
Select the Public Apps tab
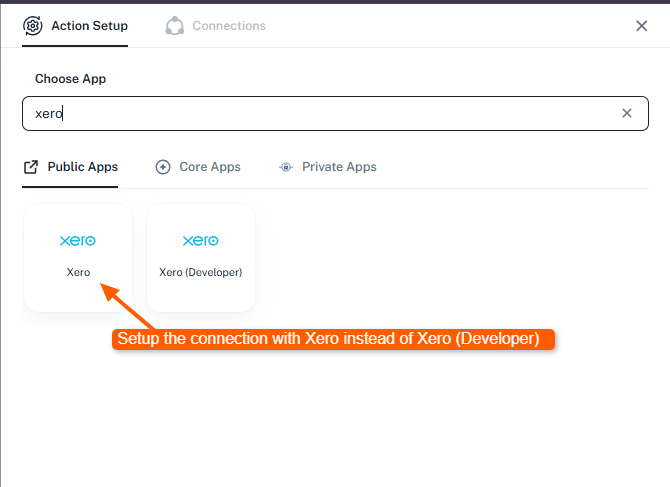(x=71, y=167)
